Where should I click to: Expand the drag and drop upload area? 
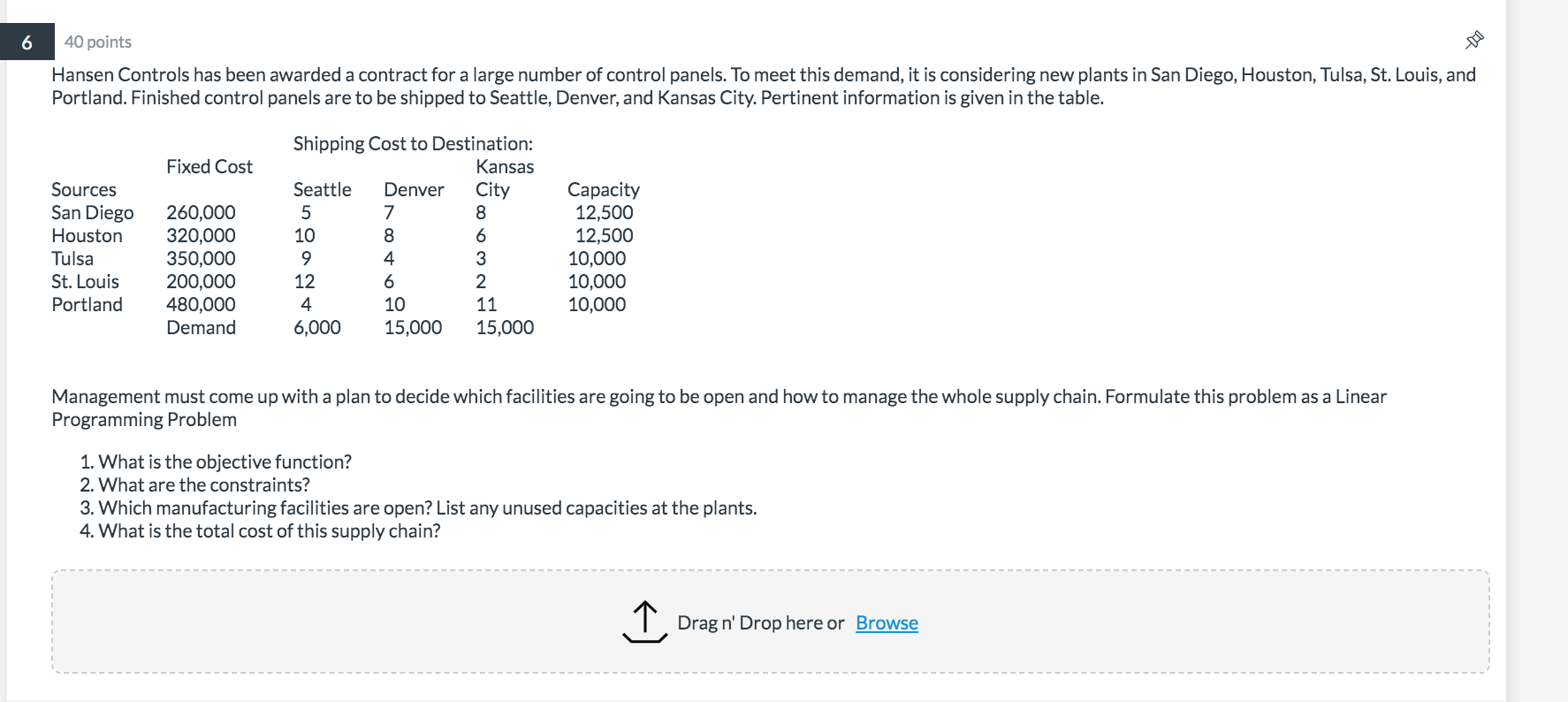[769, 622]
